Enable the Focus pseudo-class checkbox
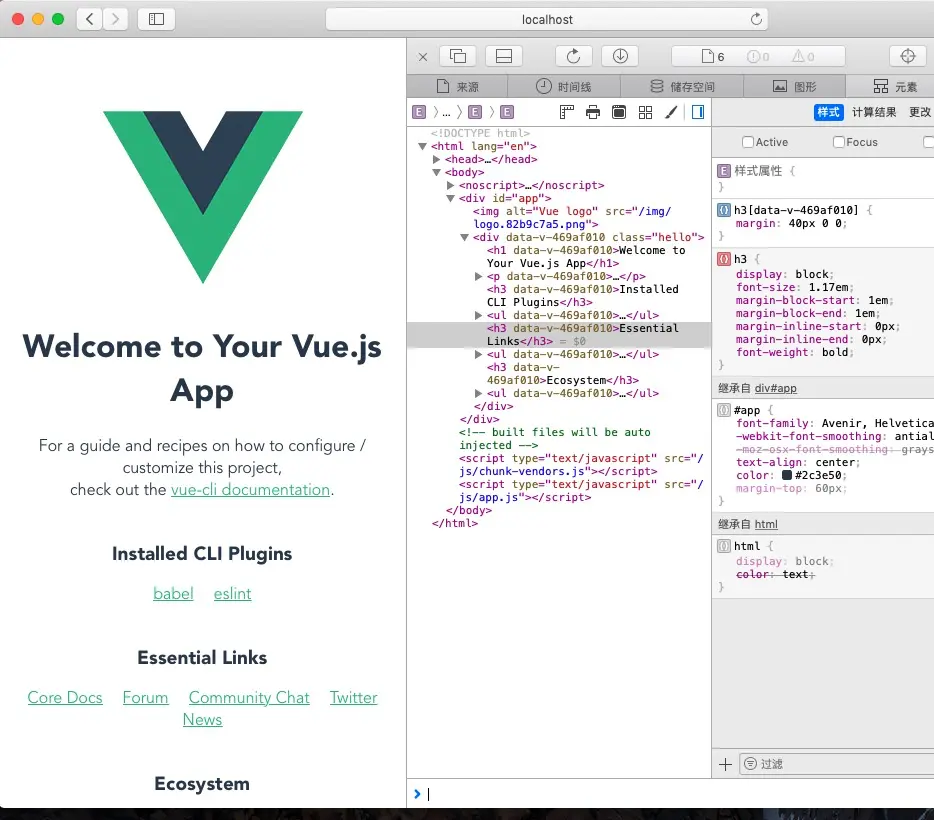The image size is (934, 820). coord(839,142)
